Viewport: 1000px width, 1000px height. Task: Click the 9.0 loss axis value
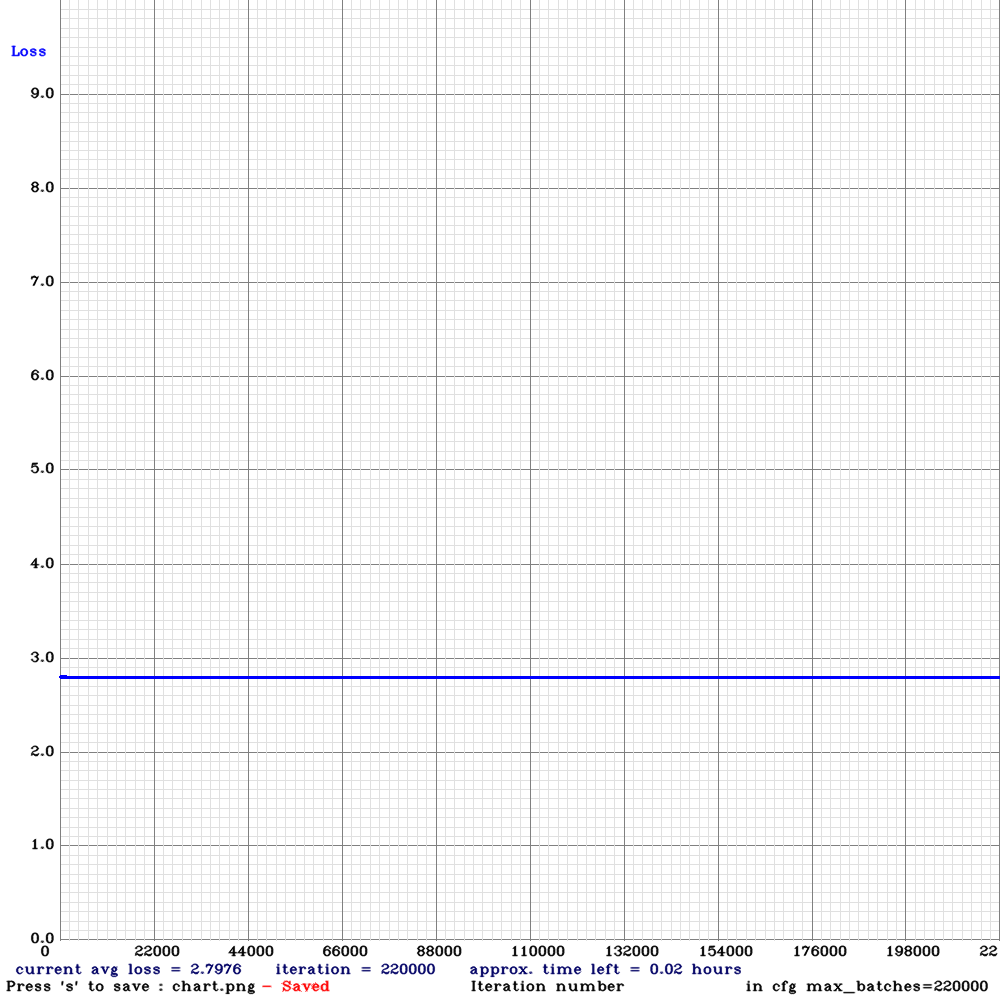[42, 94]
